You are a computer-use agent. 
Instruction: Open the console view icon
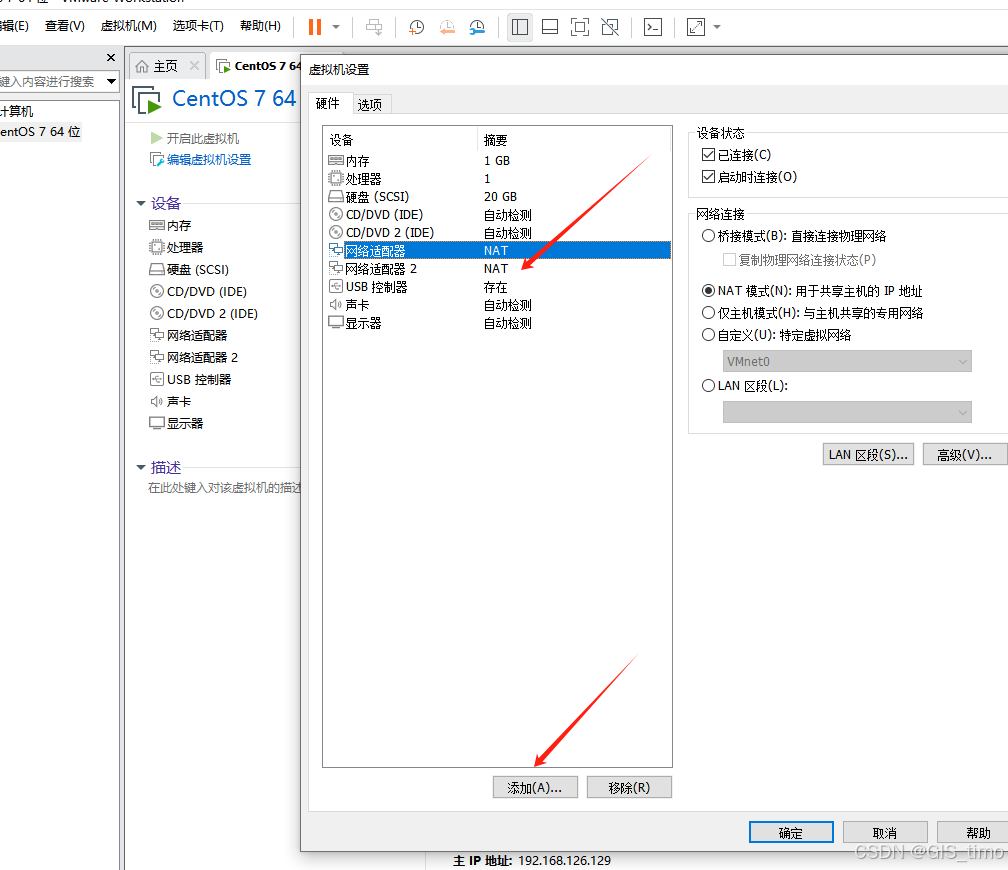coord(652,27)
